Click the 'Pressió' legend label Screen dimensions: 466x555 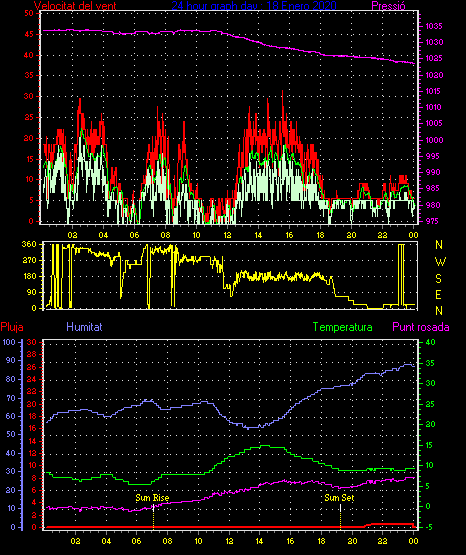click(388, 6)
